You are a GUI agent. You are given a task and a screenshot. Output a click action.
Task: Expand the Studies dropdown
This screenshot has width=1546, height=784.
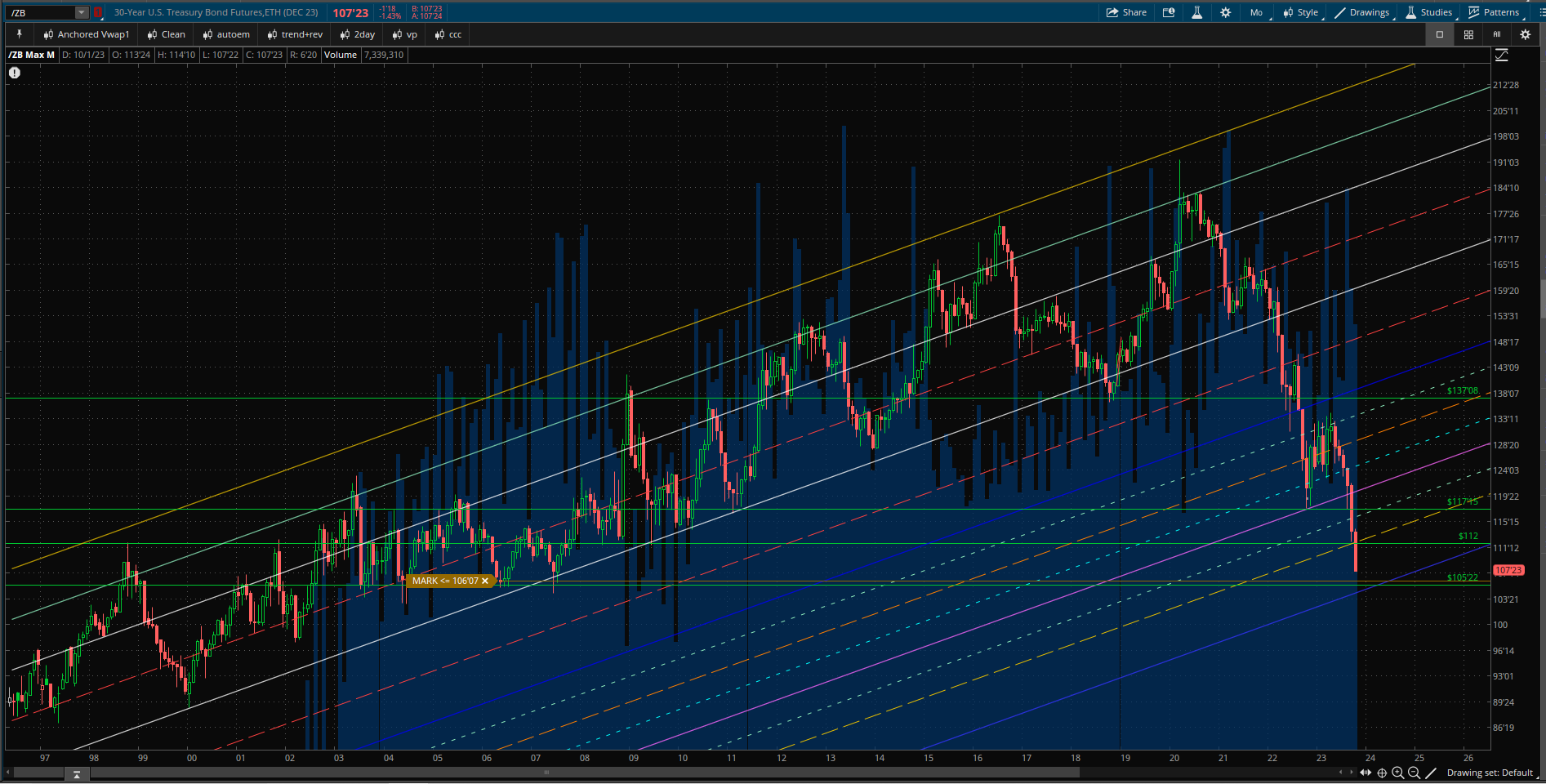click(1428, 12)
